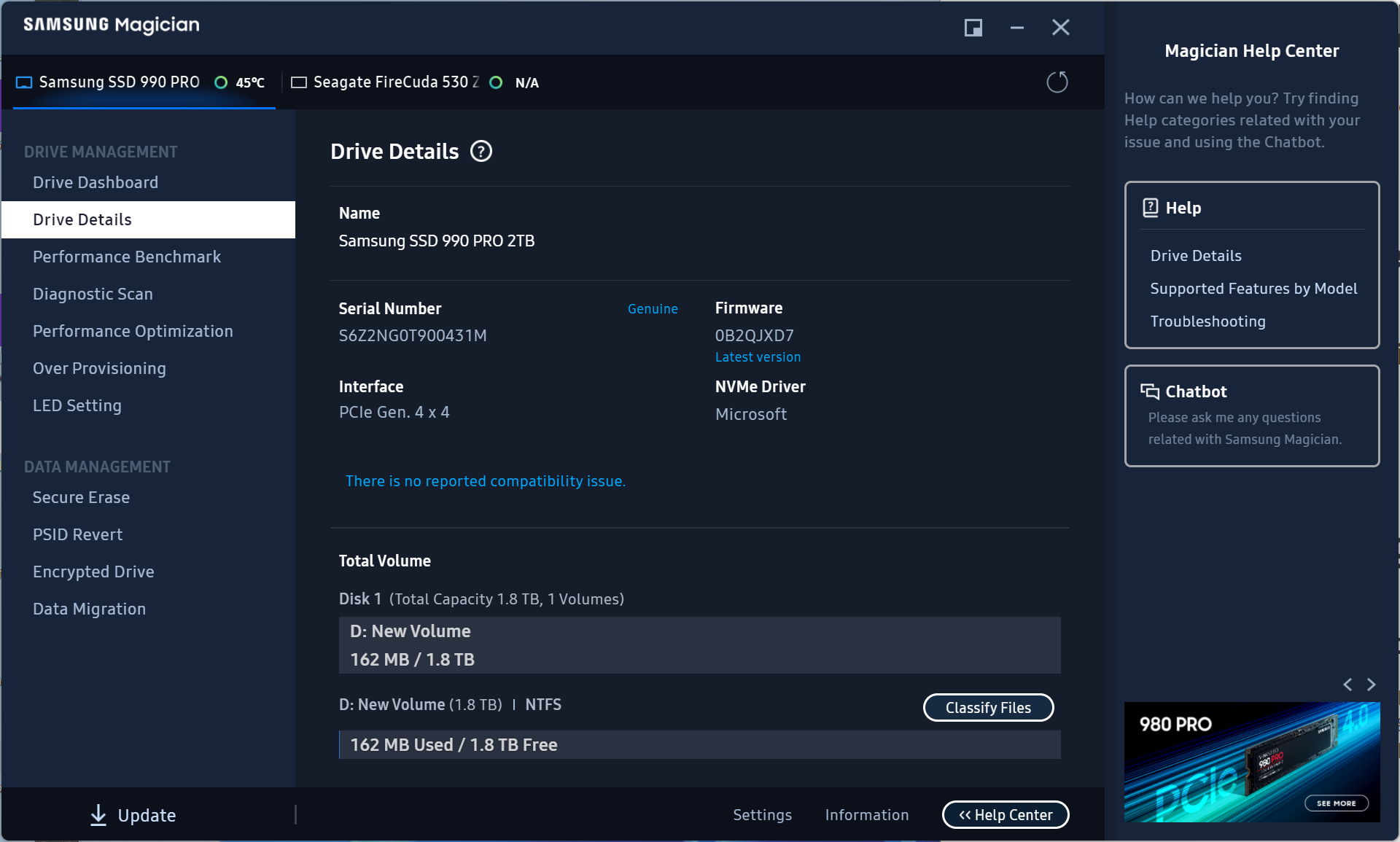Click drive name Samsung SSD 990 PRO 2TB

click(x=437, y=241)
